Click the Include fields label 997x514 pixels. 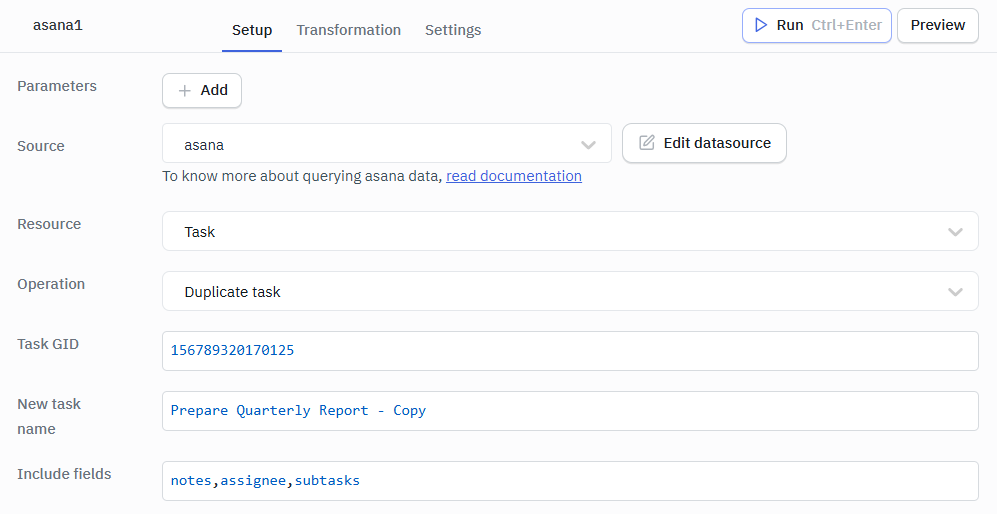(64, 474)
